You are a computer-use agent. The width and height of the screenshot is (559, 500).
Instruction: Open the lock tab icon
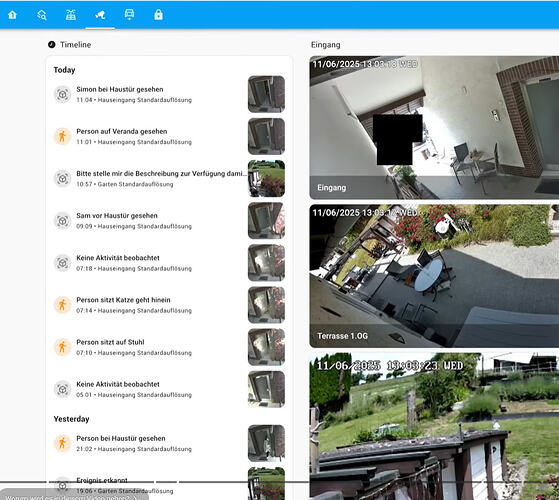[x=159, y=15]
